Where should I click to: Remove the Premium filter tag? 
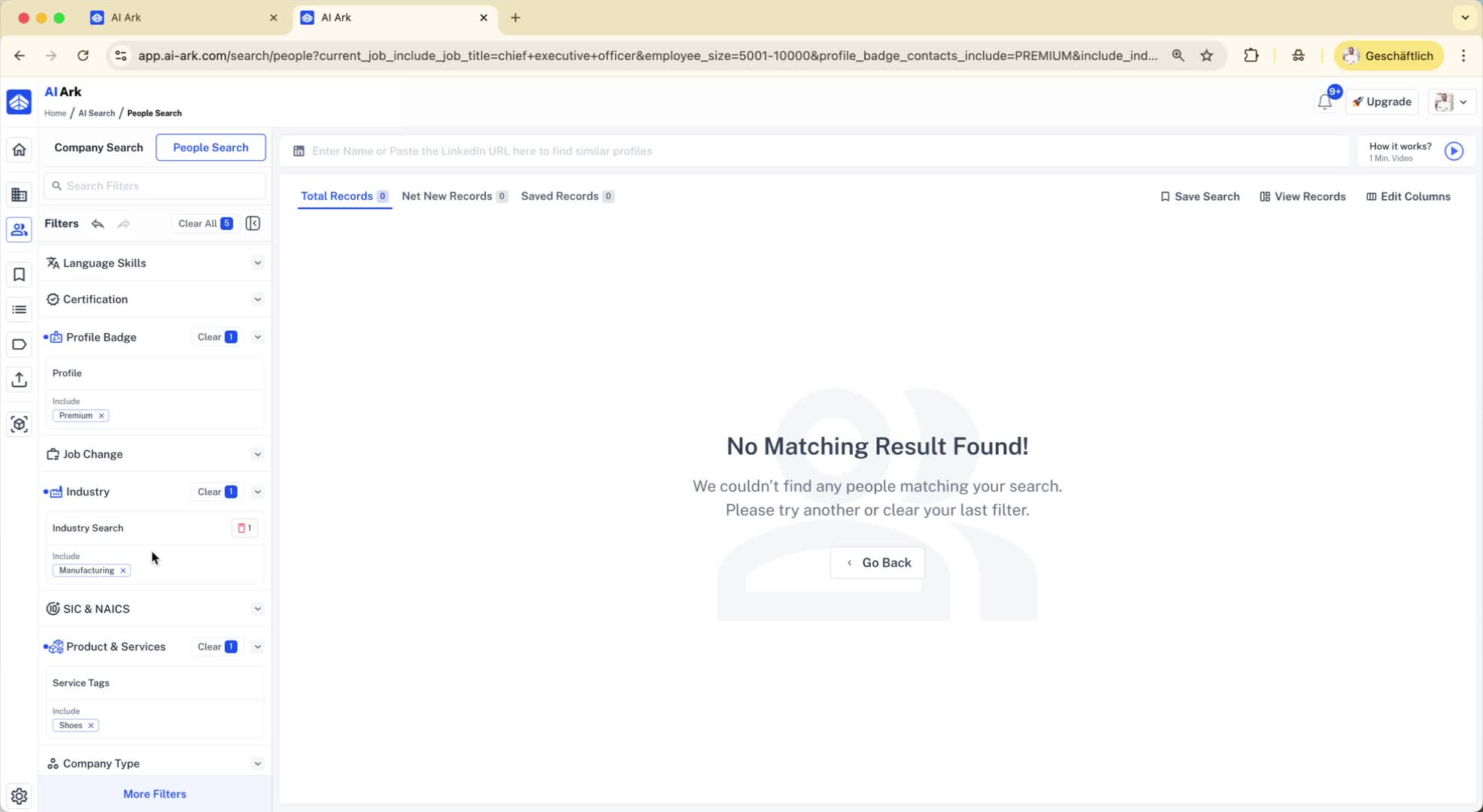102,416
